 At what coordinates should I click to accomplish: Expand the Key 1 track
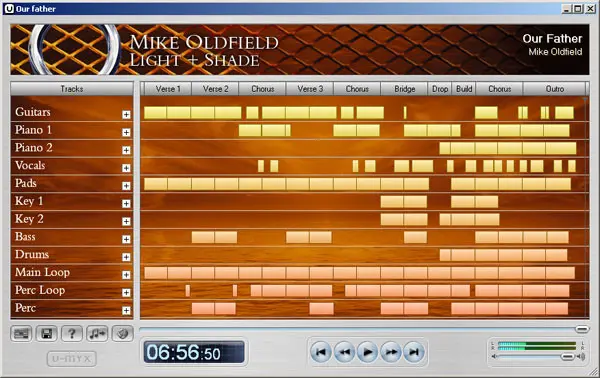[x=126, y=203]
